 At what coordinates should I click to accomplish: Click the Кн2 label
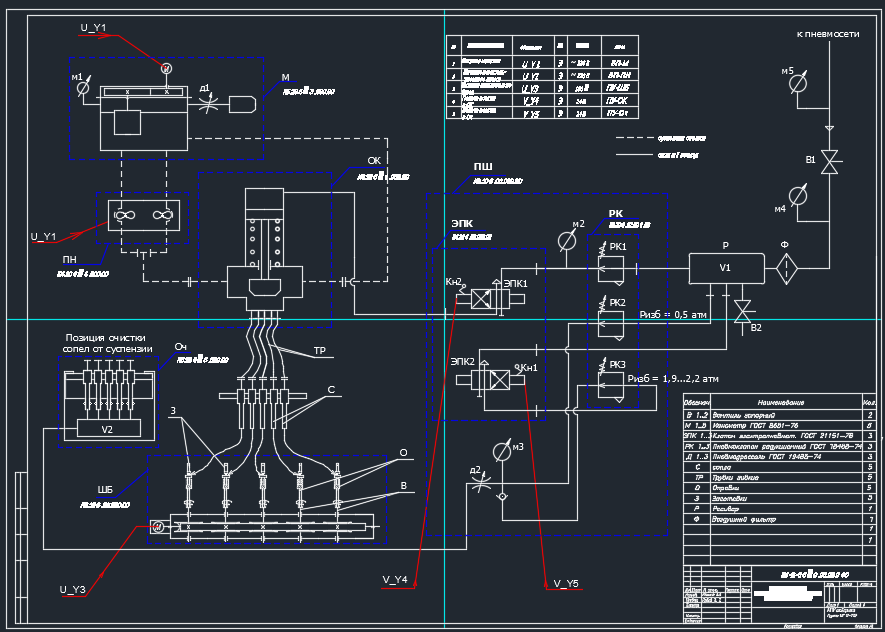(x=453, y=280)
